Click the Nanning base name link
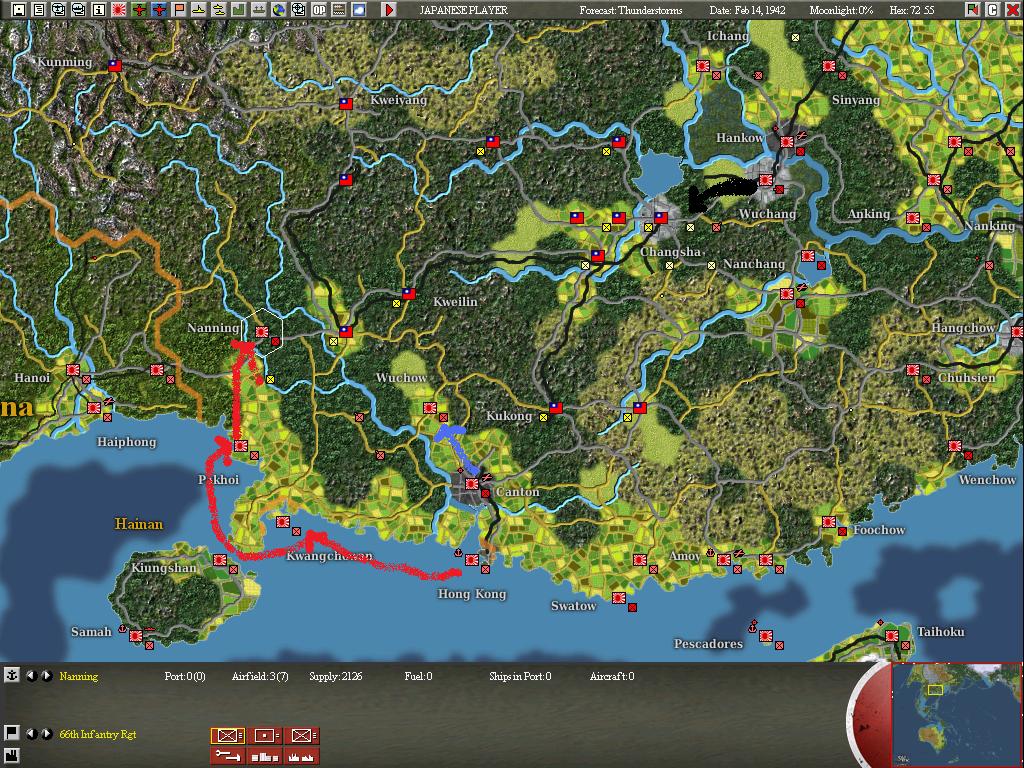Image resolution: width=1024 pixels, height=768 pixels. 78,676
